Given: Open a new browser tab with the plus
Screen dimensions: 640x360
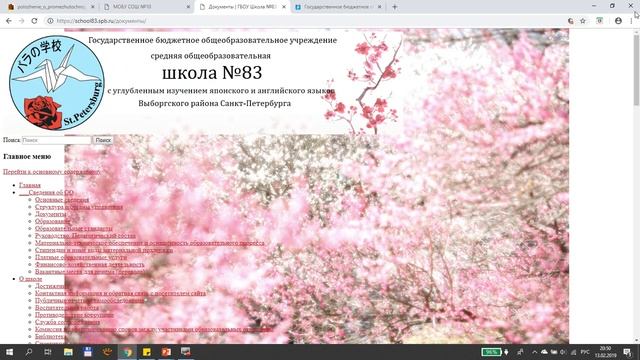Looking at the screenshot, I should point(394,7).
